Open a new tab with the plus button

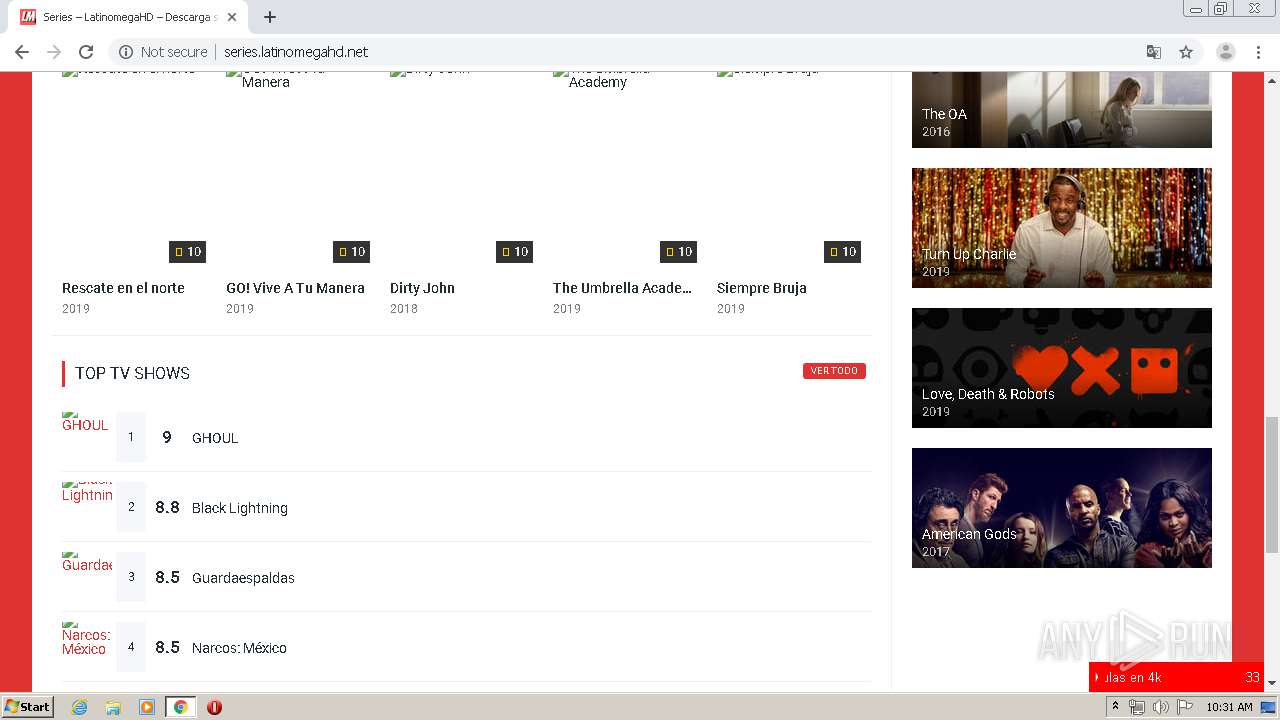coord(270,17)
